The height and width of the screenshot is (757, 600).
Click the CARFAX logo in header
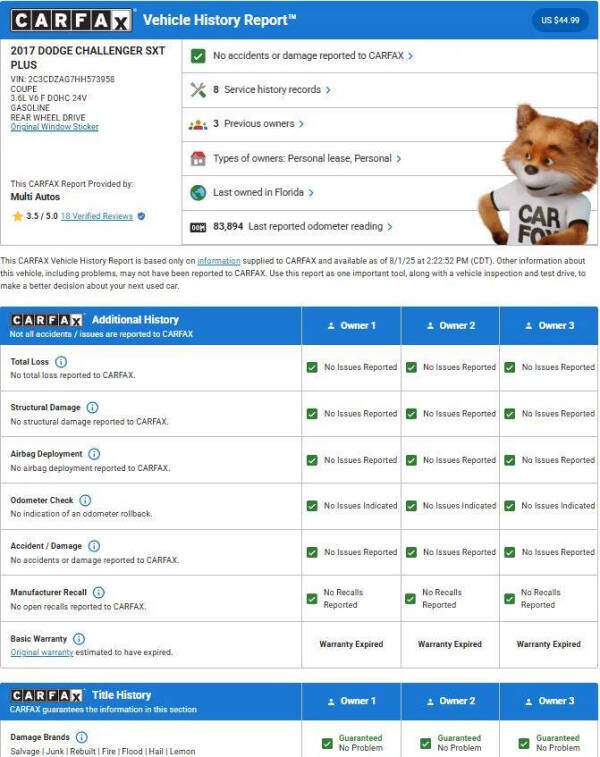[70, 20]
